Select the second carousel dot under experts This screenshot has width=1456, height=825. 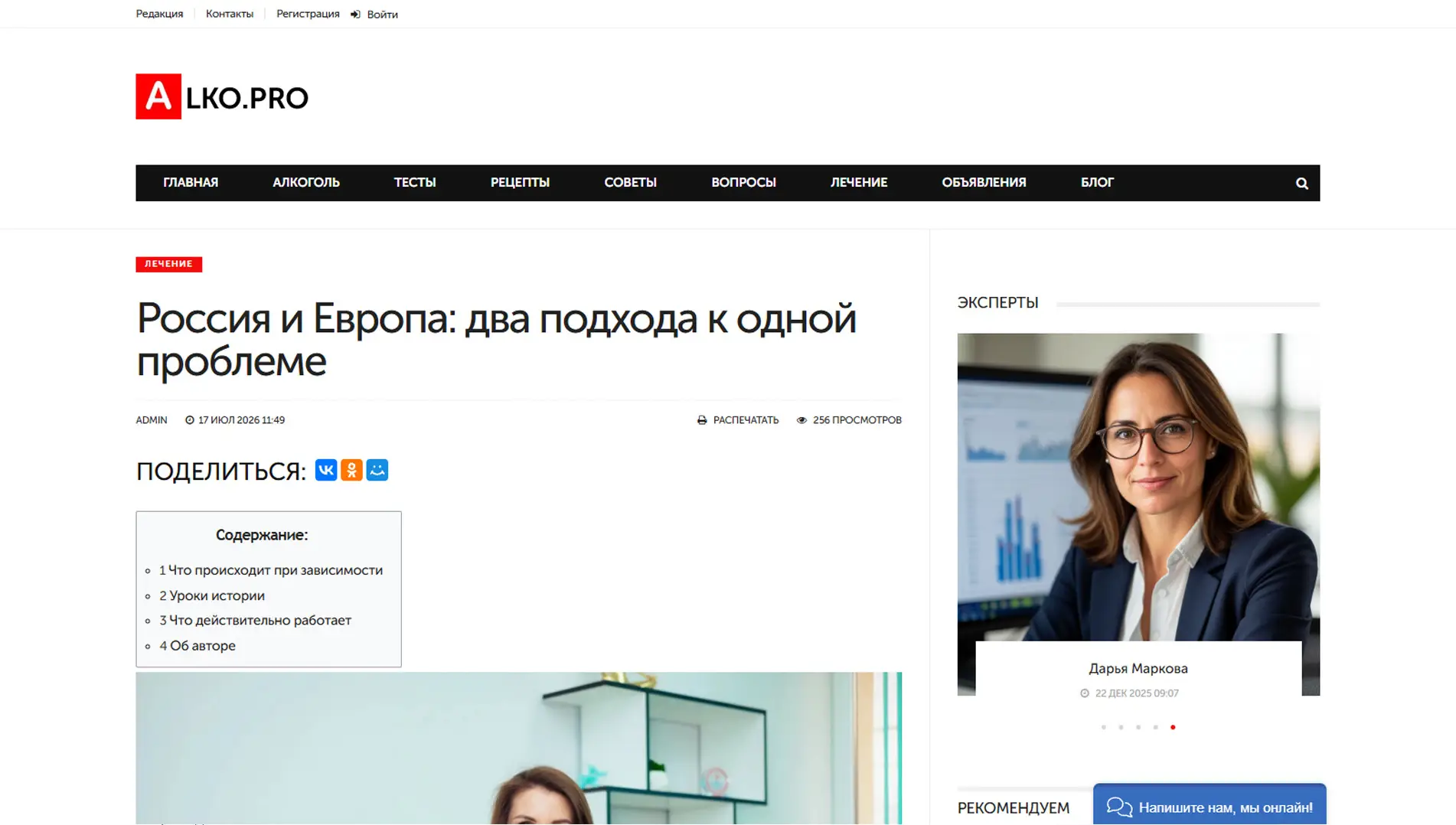[1121, 727]
